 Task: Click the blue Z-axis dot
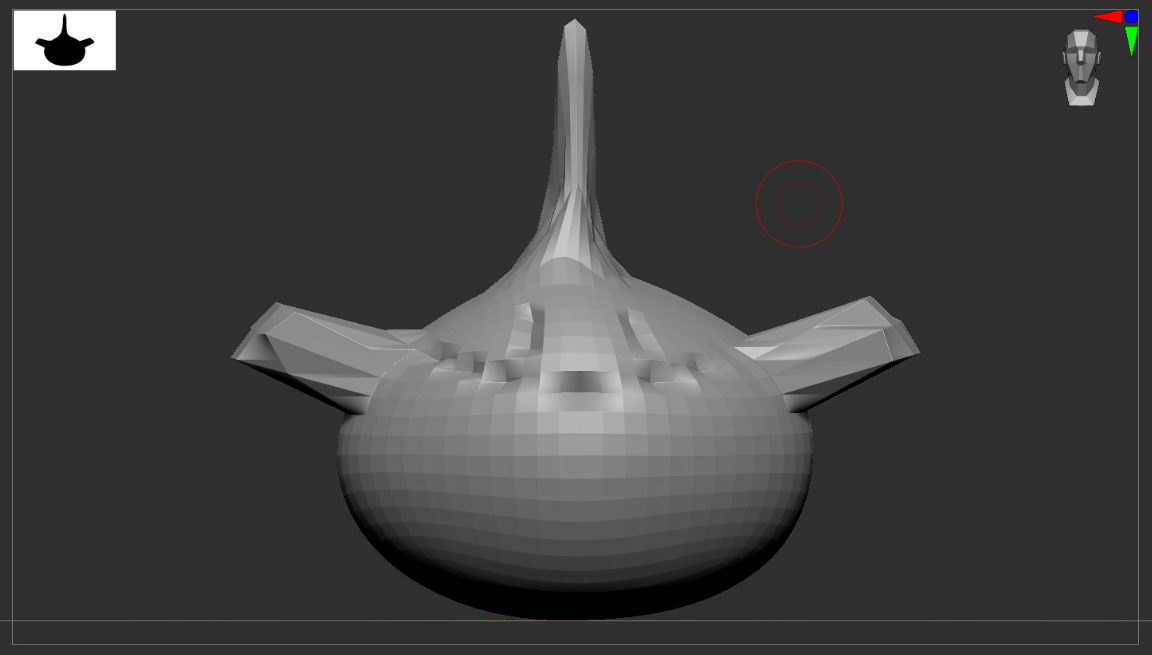tap(1131, 16)
